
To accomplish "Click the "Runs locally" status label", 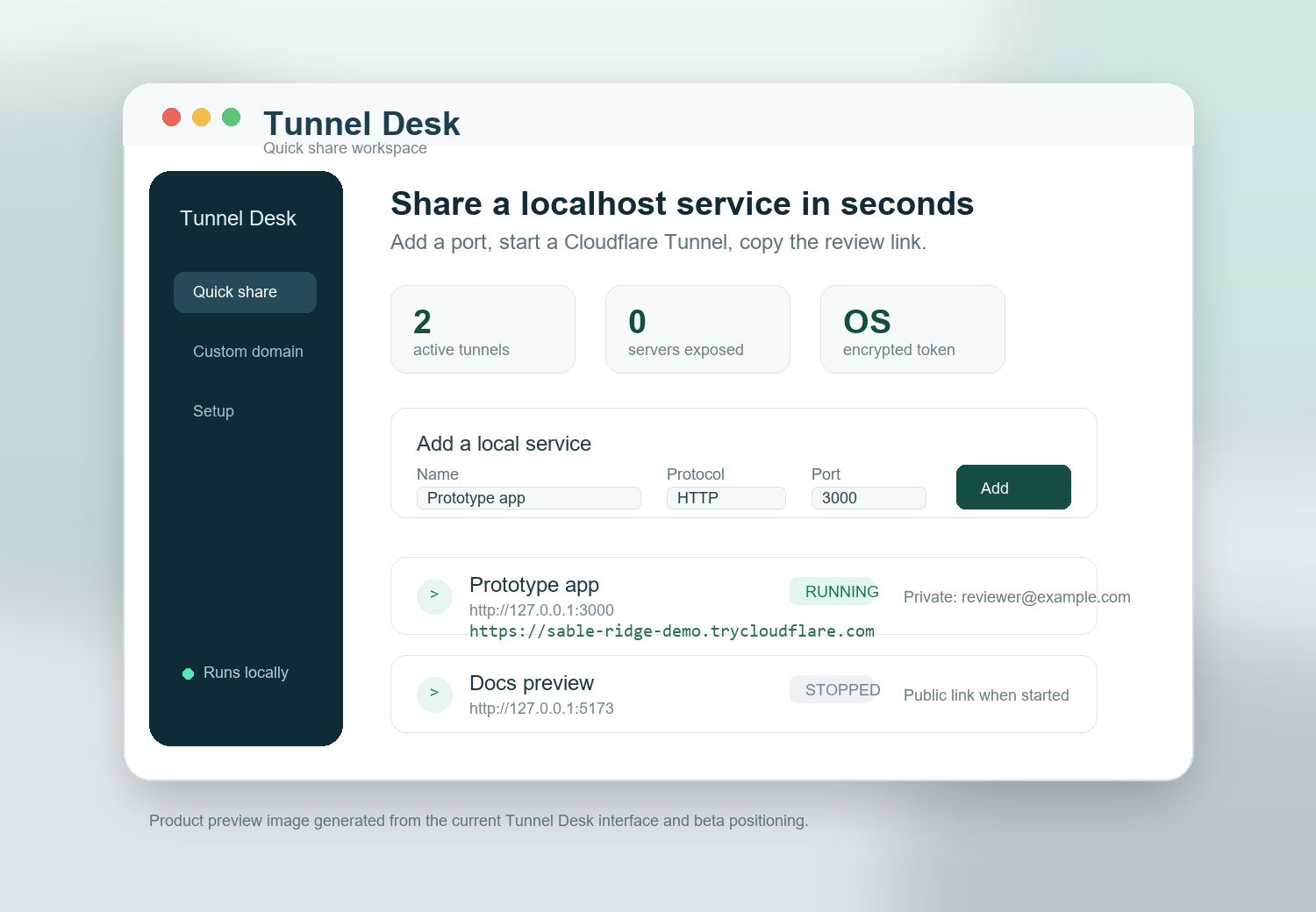I will pyautogui.click(x=246, y=673).
